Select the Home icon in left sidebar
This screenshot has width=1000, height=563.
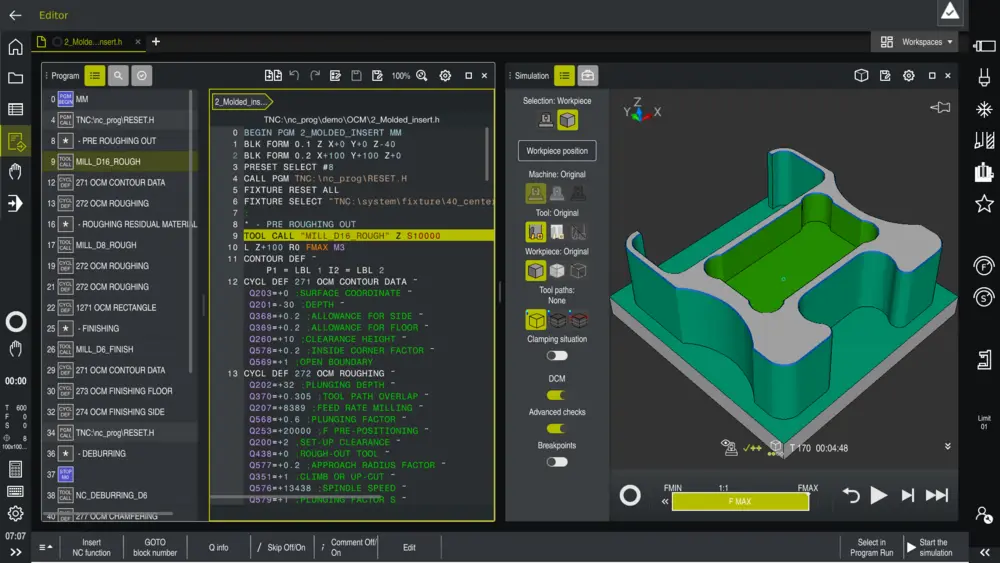click(x=15, y=47)
